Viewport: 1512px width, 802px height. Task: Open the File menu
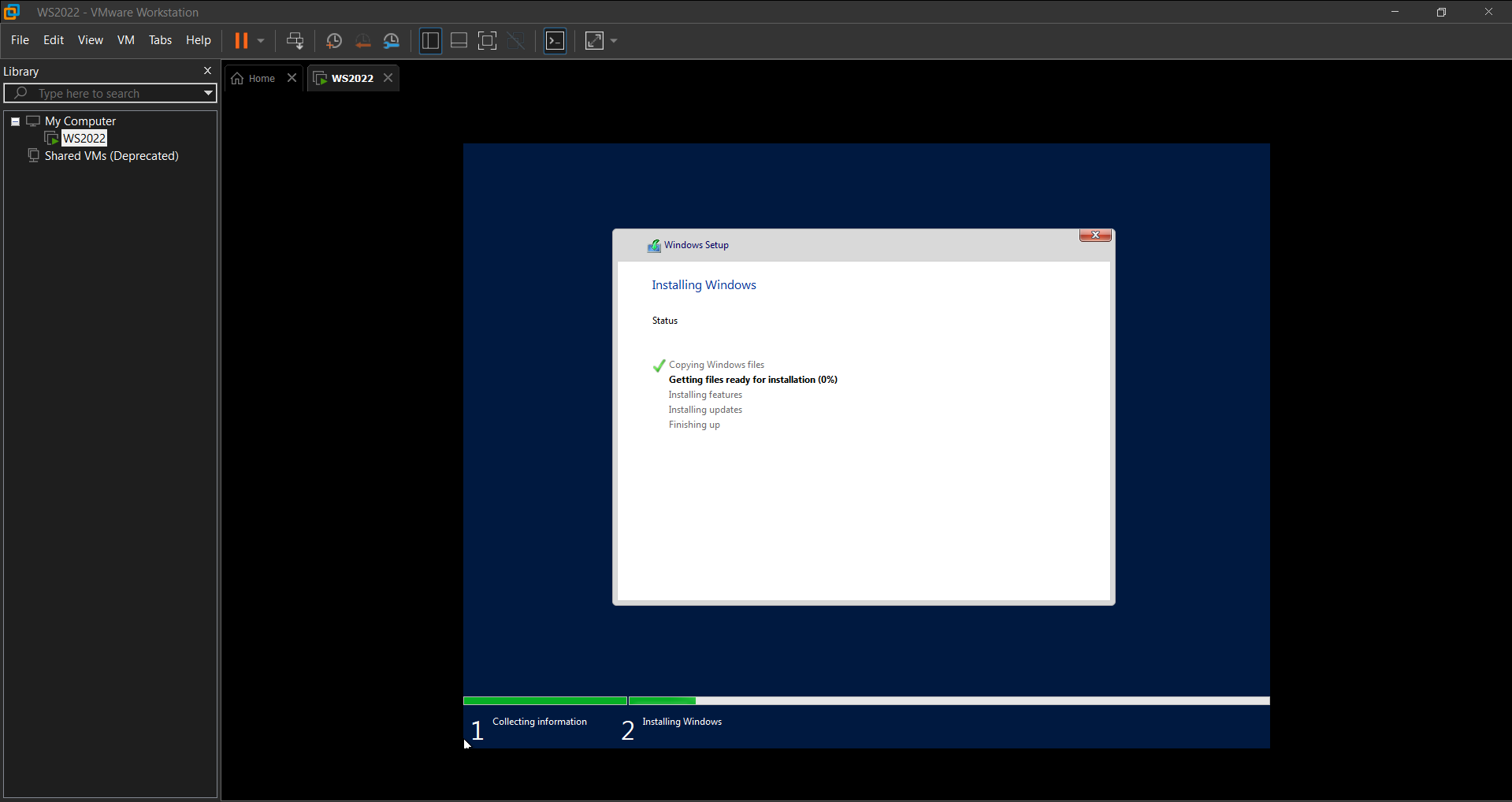(20, 40)
